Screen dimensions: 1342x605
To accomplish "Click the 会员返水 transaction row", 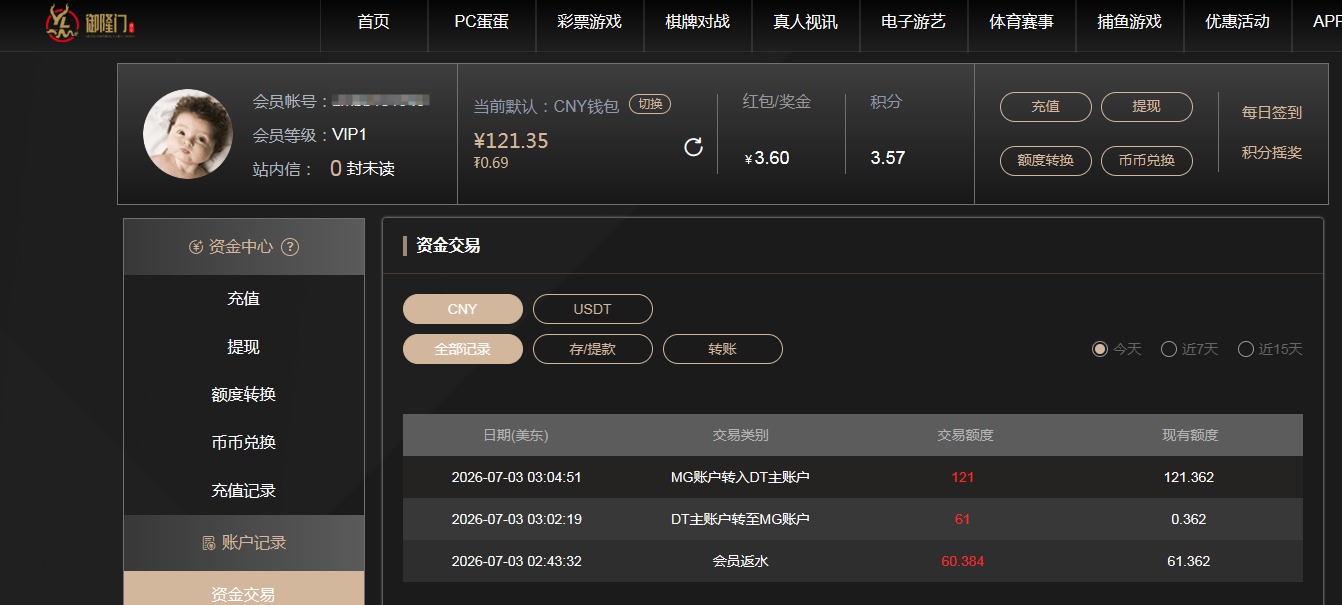I will (x=853, y=562).
